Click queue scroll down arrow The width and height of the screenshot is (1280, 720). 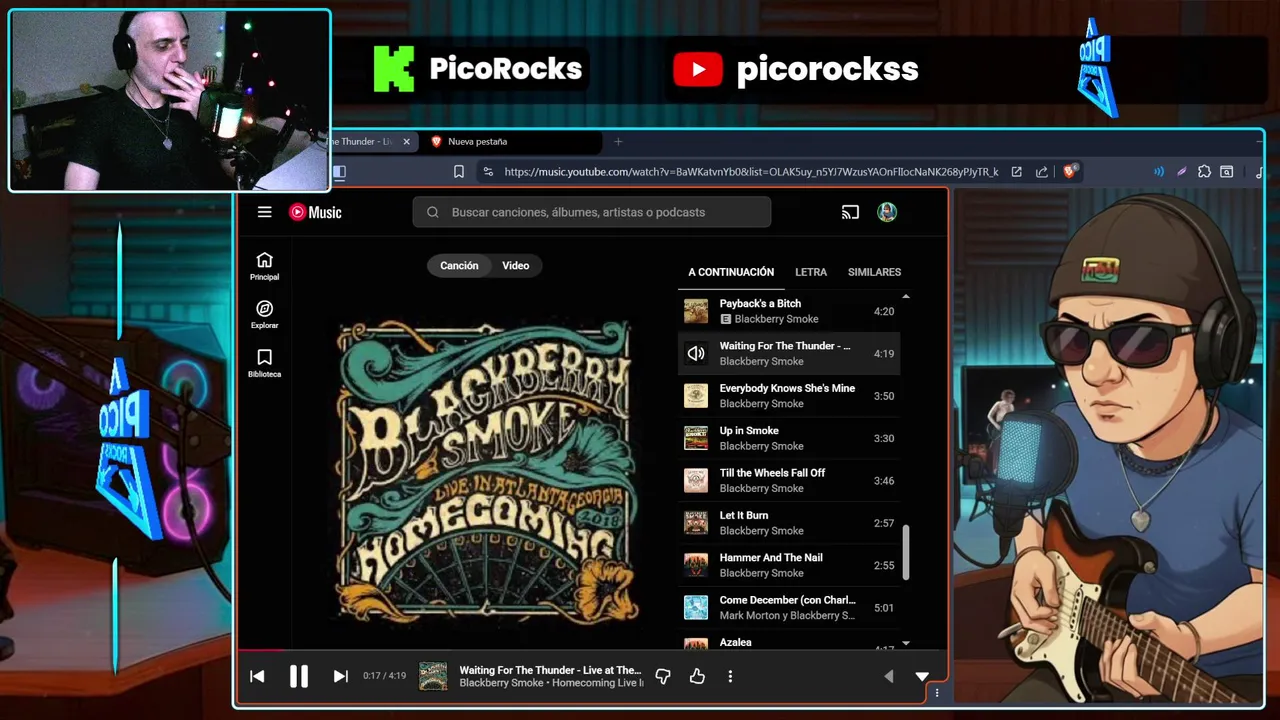906,643
